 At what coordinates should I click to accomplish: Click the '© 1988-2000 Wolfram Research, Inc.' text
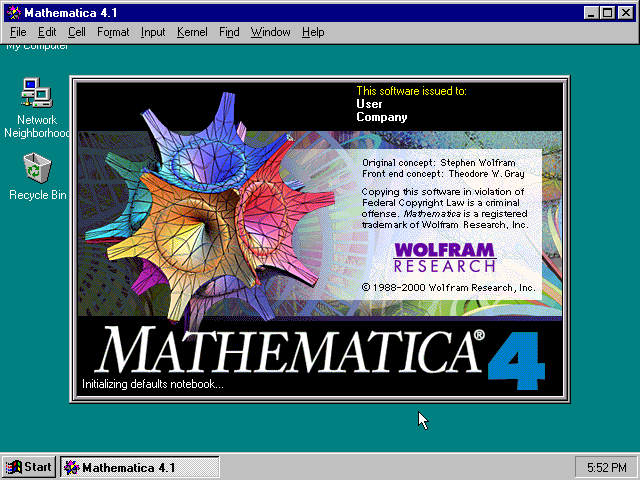(448, 288)
